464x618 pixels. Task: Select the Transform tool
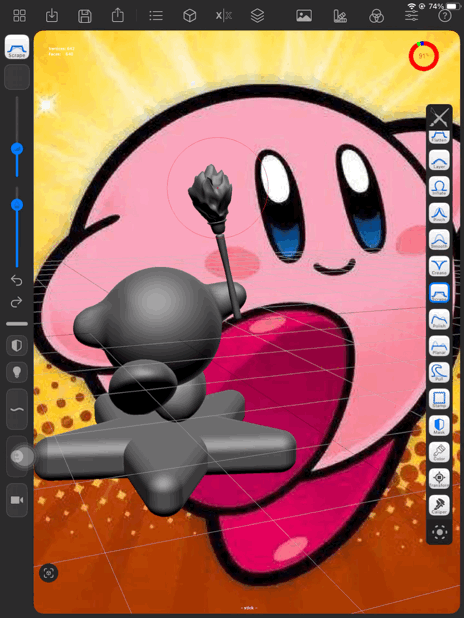click(x=439, y=478)
